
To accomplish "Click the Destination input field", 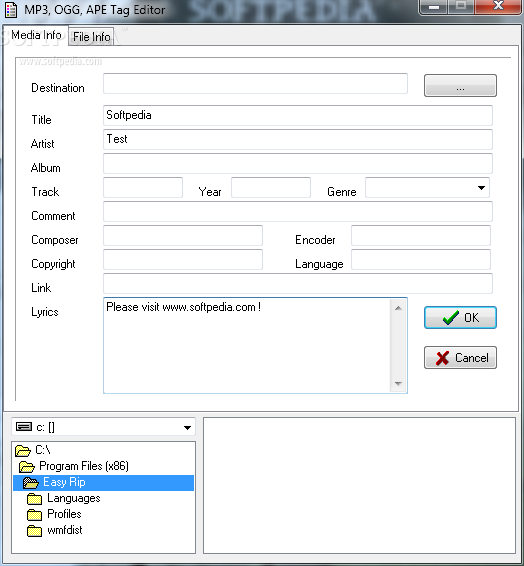I will (x=255, y=83).
